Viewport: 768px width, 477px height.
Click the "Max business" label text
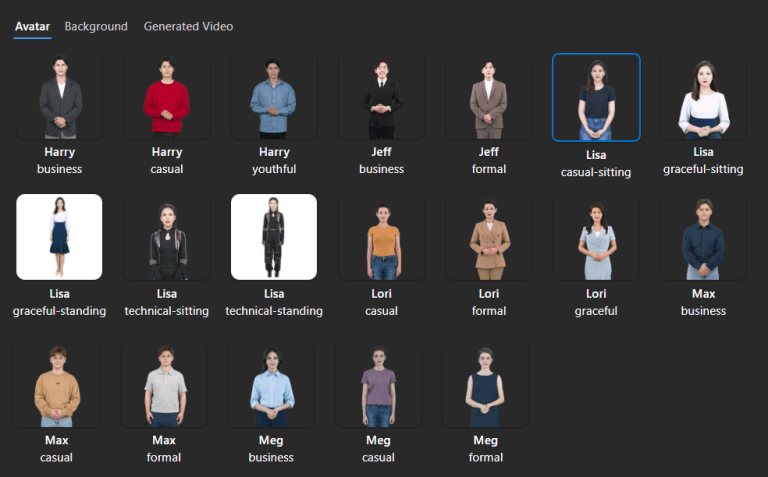[x=703, y=302]
